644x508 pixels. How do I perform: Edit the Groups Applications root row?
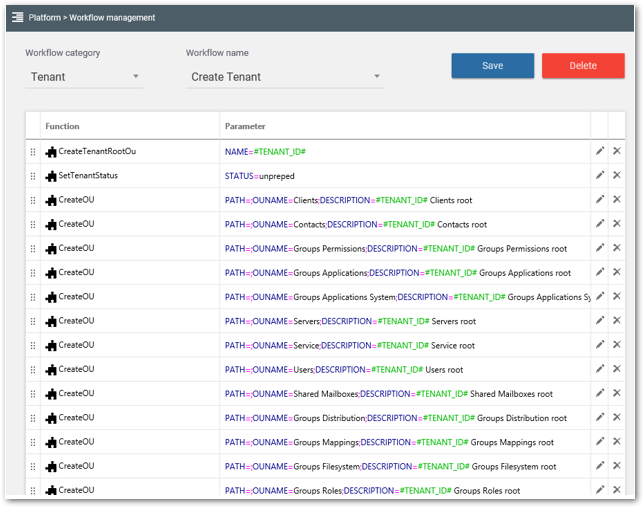(x=600, y=272)
